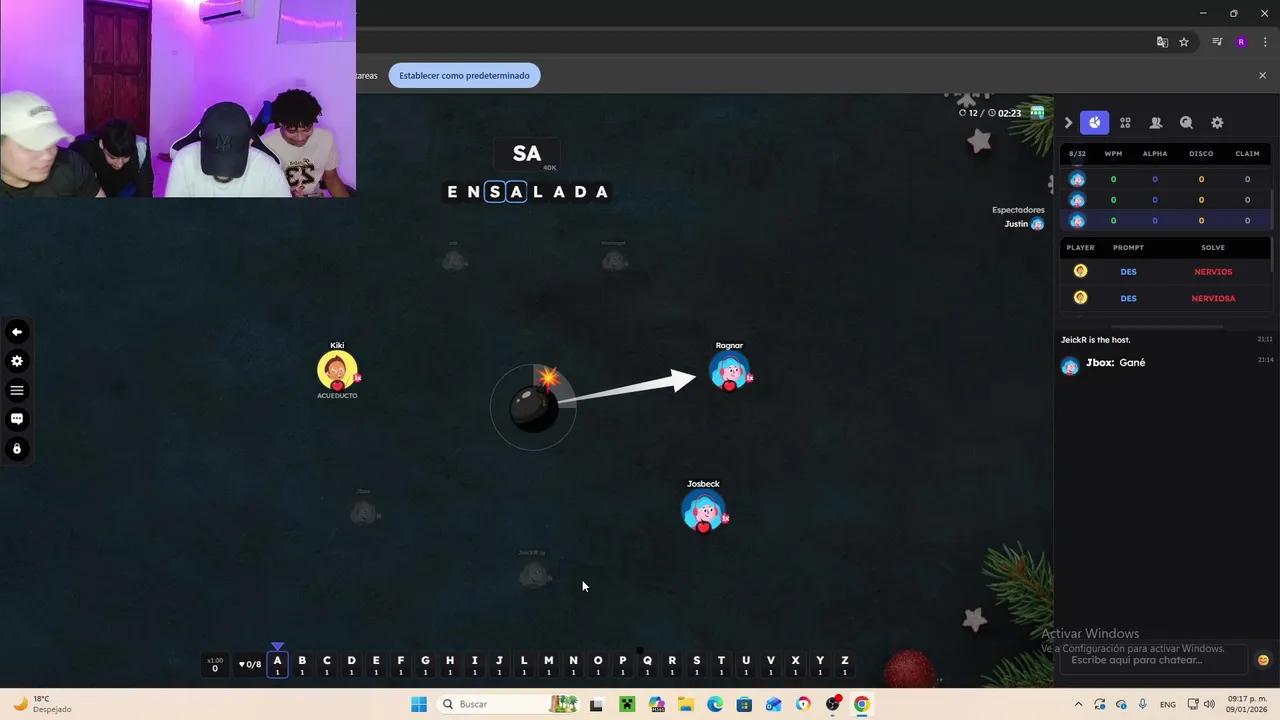Click the word ENSALADA display
Image resolution: width=1280 pixels, height=720 pixels.
[x=527, y=192]
